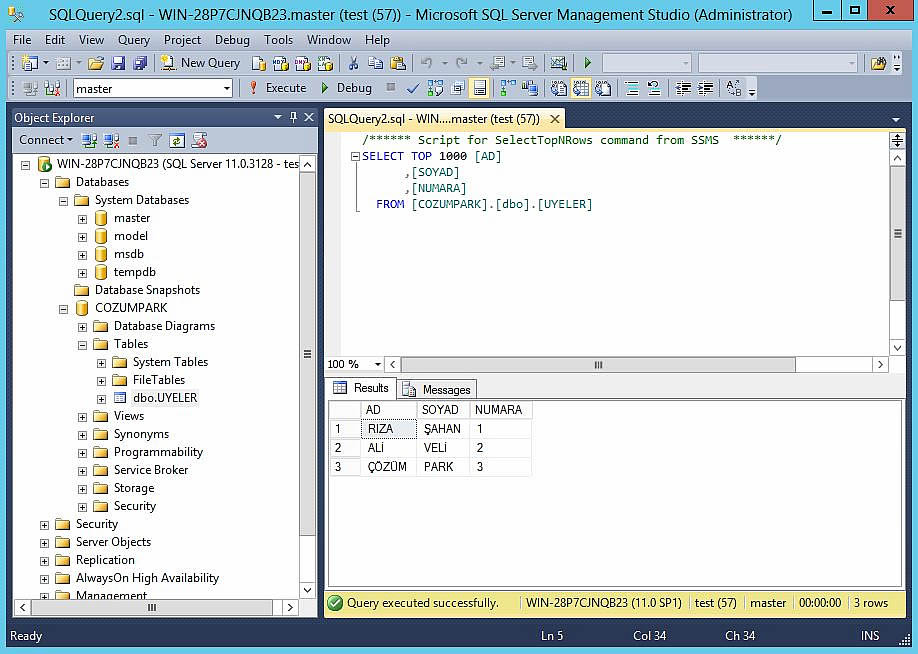Collapse the COZUMPARK database node

tap(63, 308)
